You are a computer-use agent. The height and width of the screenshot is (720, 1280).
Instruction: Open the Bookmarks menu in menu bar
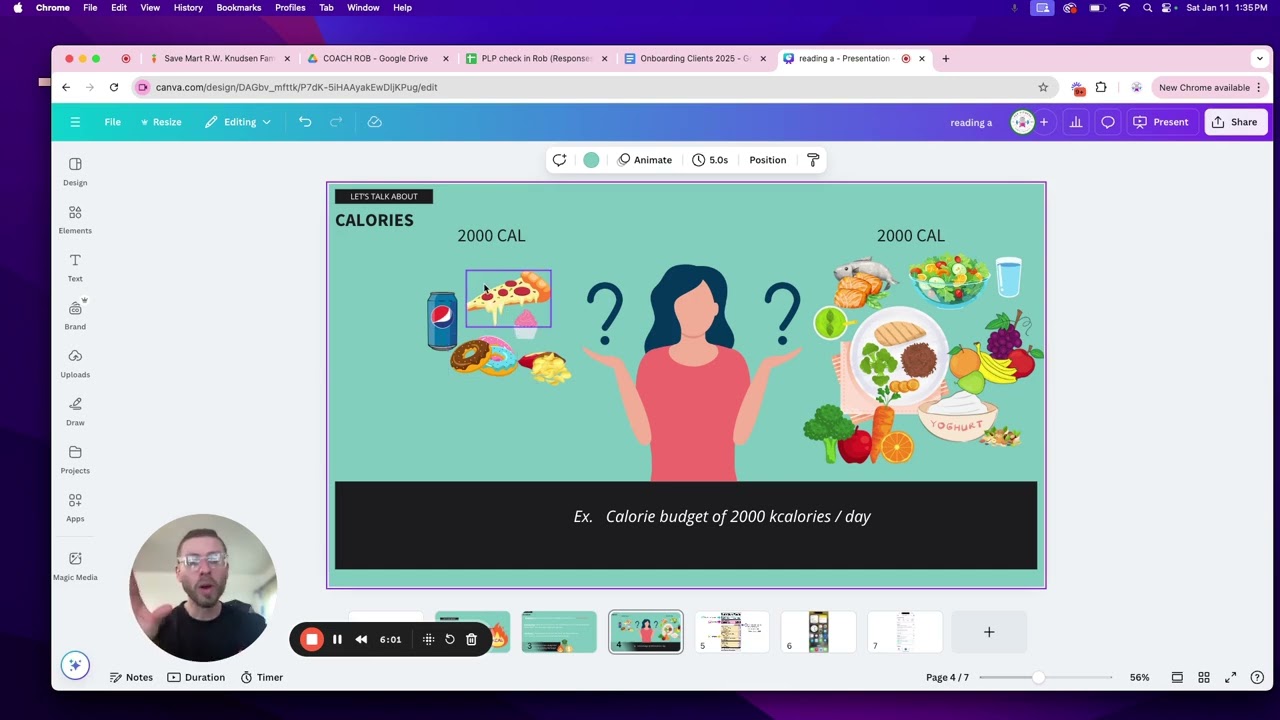click(238, 7)
